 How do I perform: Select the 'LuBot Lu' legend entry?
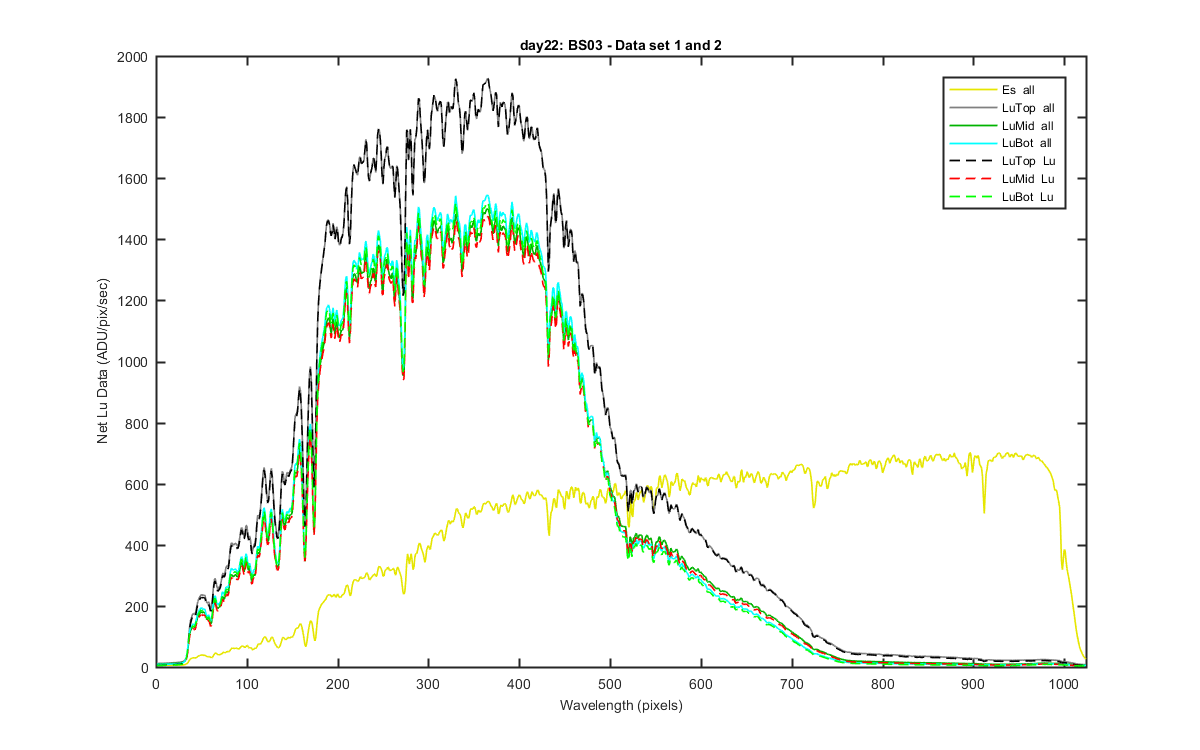click(1003, 198)
